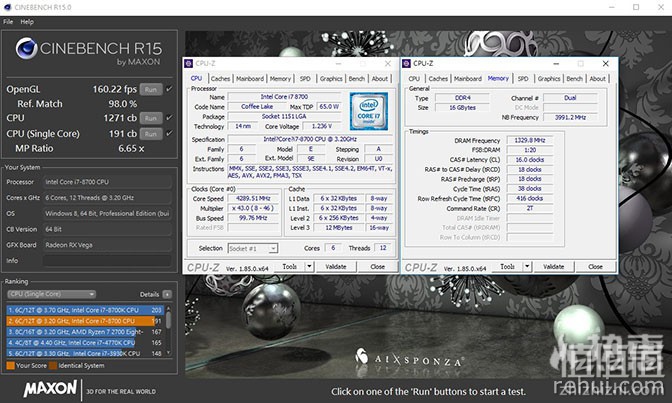The width and height of the screenshot is (672, 403).
Task: Open the Socket #1 selection dropdown
Action: pos(252,248)
